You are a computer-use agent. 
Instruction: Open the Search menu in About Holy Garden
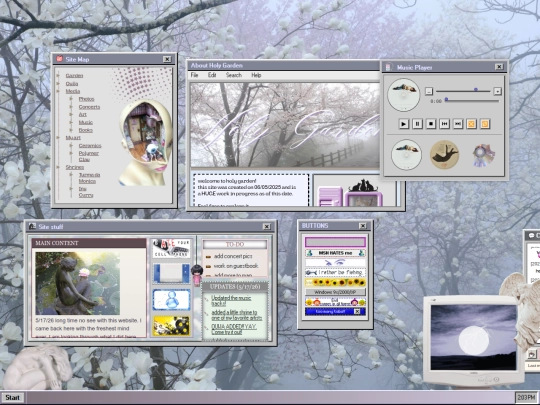[x=233, y=75]
